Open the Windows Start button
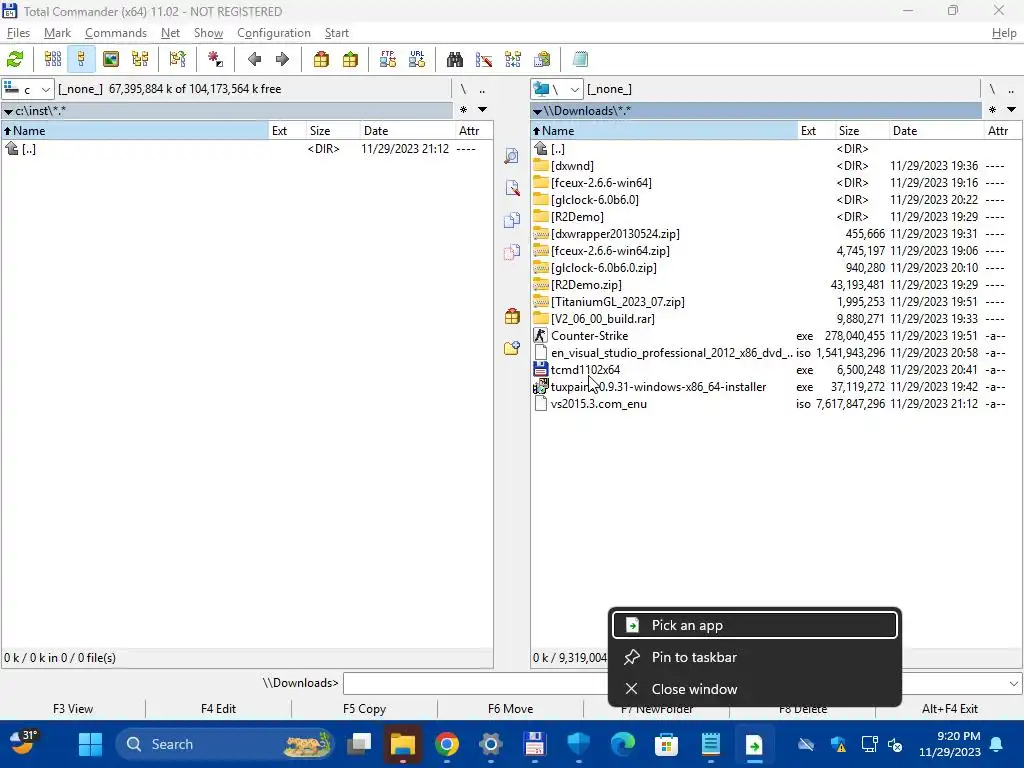 [90, 744]
